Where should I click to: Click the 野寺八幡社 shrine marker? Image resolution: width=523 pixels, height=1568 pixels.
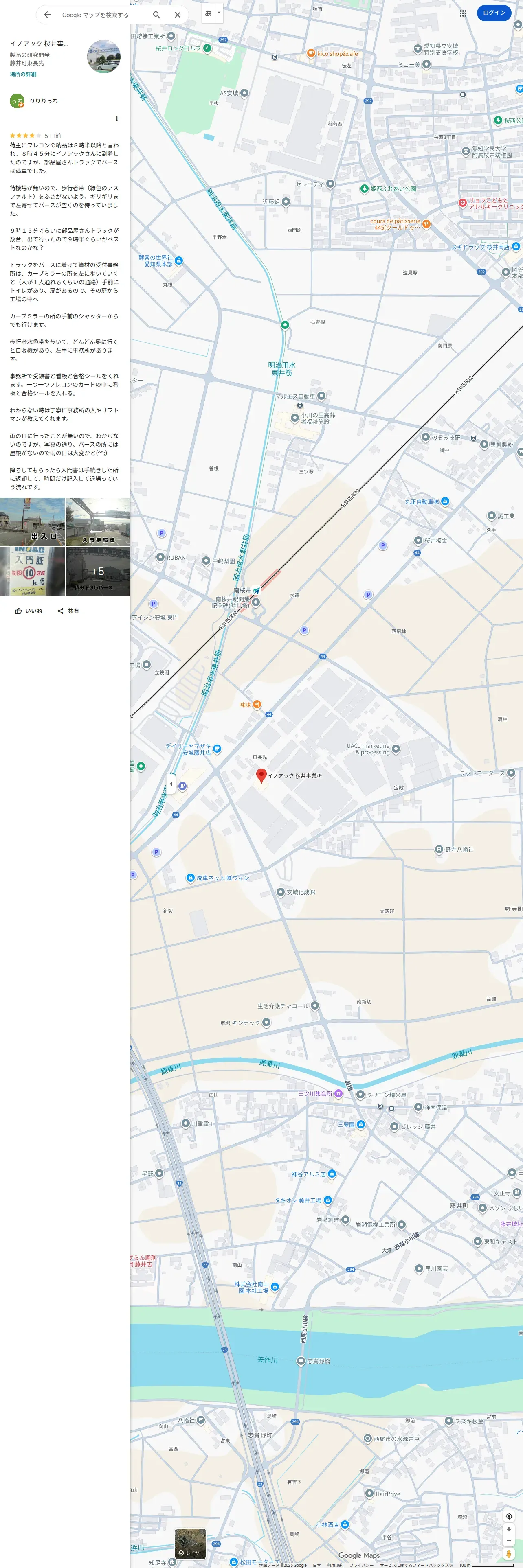point(439,849)
